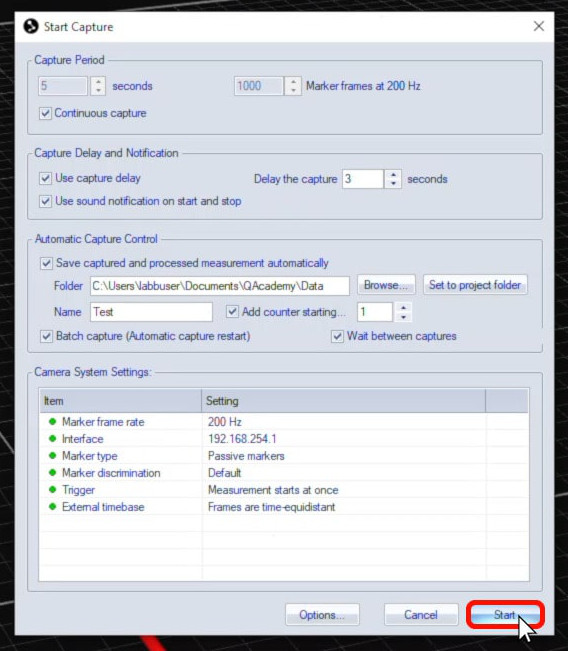Toggle Batch capture automatic restart checkbox

pos(46,336)
